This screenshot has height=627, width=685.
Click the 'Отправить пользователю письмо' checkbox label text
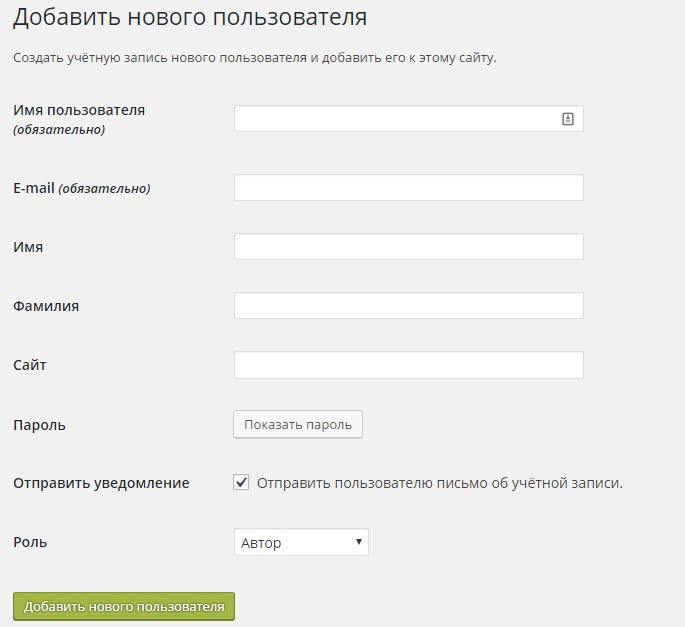[439, 483]
